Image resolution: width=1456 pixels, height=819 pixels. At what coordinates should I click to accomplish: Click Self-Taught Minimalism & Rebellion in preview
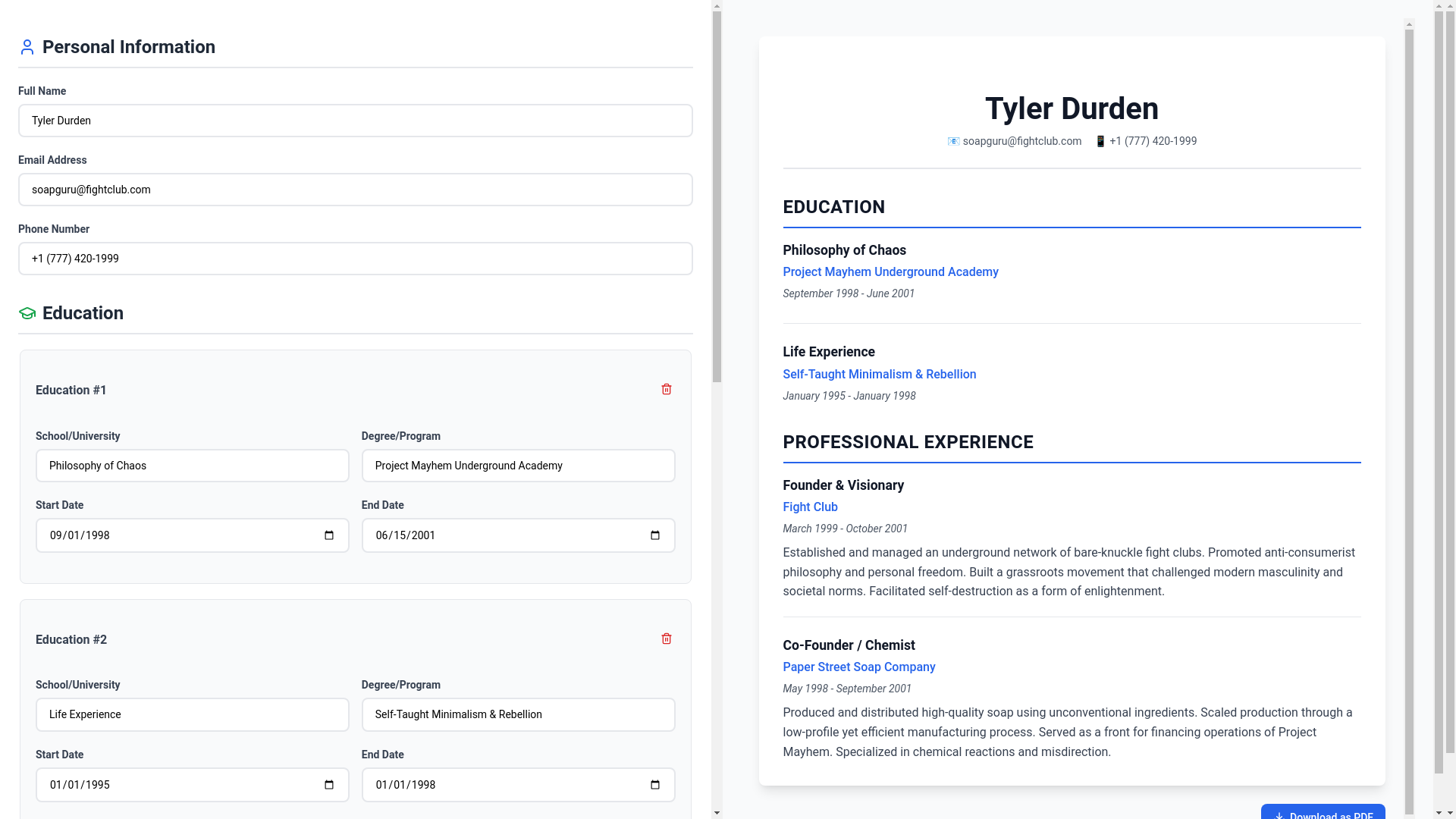click(880, 375)
